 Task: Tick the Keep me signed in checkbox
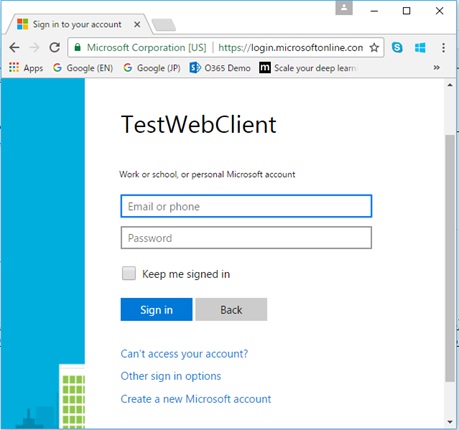tap(129, 273)
